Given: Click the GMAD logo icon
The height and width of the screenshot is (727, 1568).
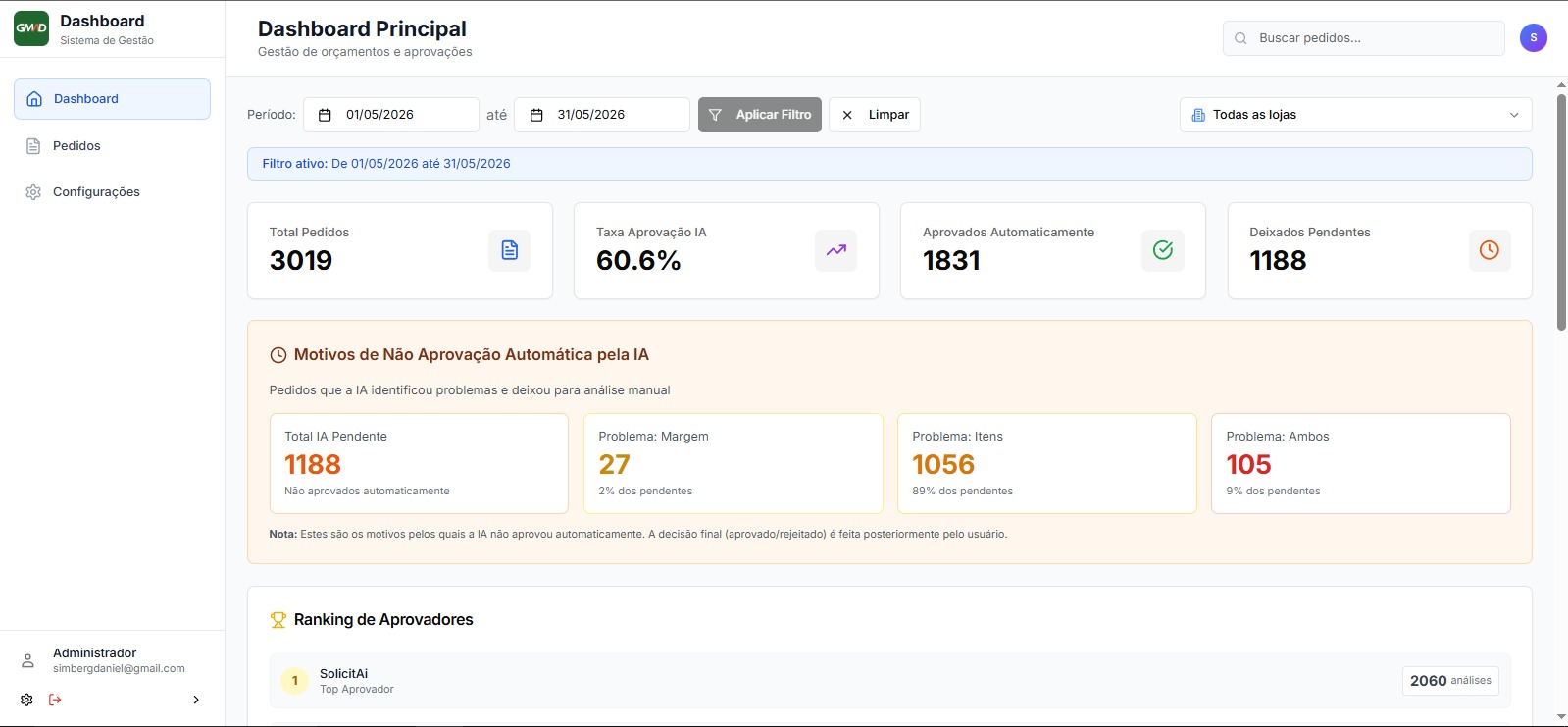Looking at the screenshot, I should pos(31,28).
